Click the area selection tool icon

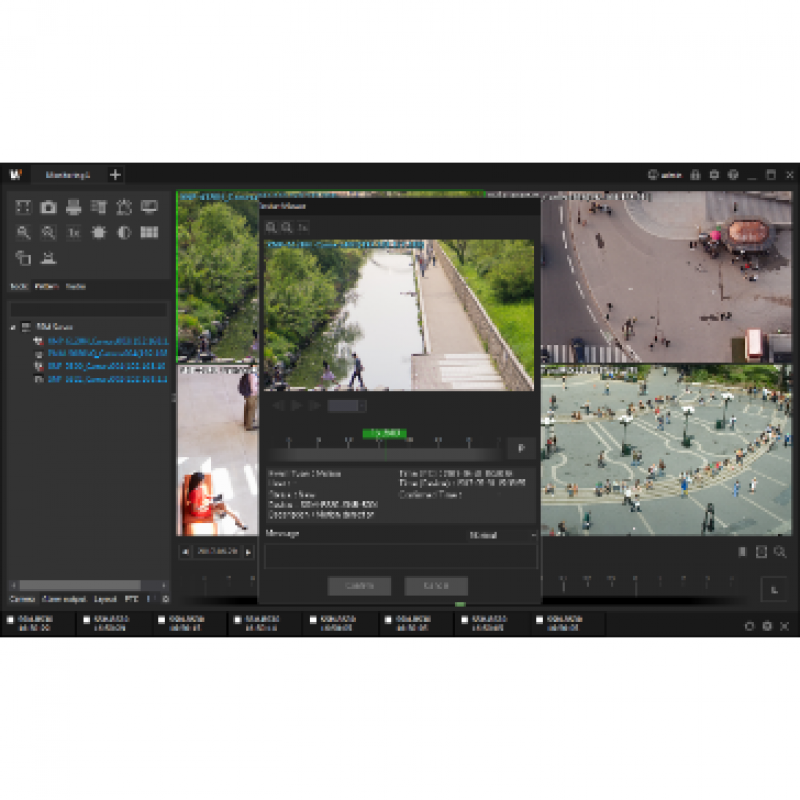pos(23,207)
